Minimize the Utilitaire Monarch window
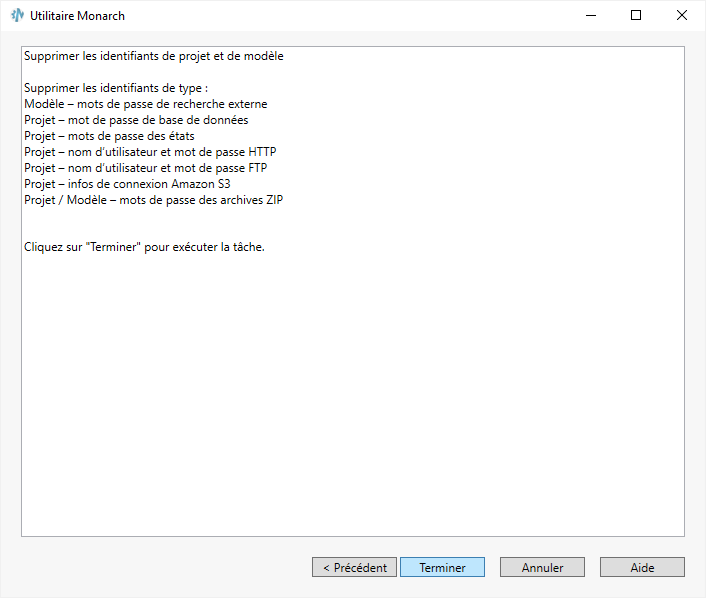The image size is (706, 598). tap(591, 15)
